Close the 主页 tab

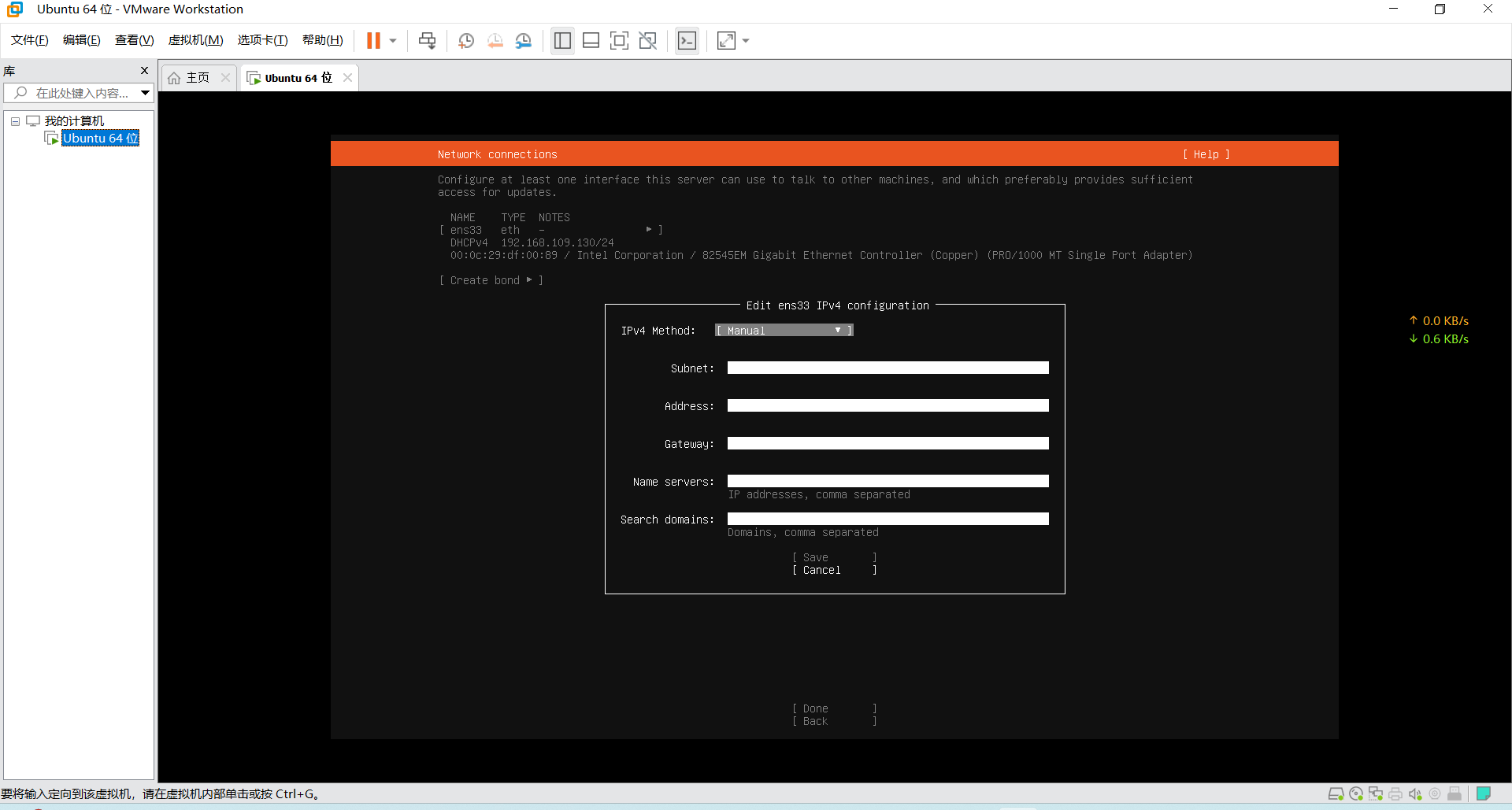pyautogui.click(x=225, y=77)
